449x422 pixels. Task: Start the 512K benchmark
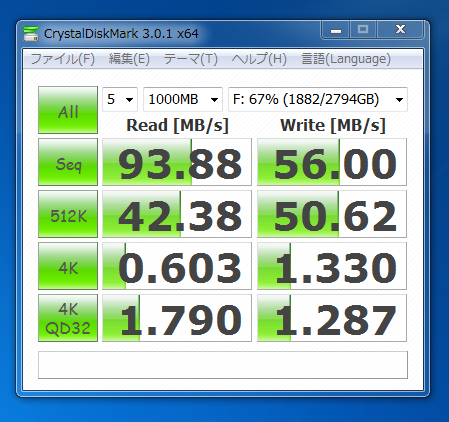pyautogui.click(x=68, y=214)
